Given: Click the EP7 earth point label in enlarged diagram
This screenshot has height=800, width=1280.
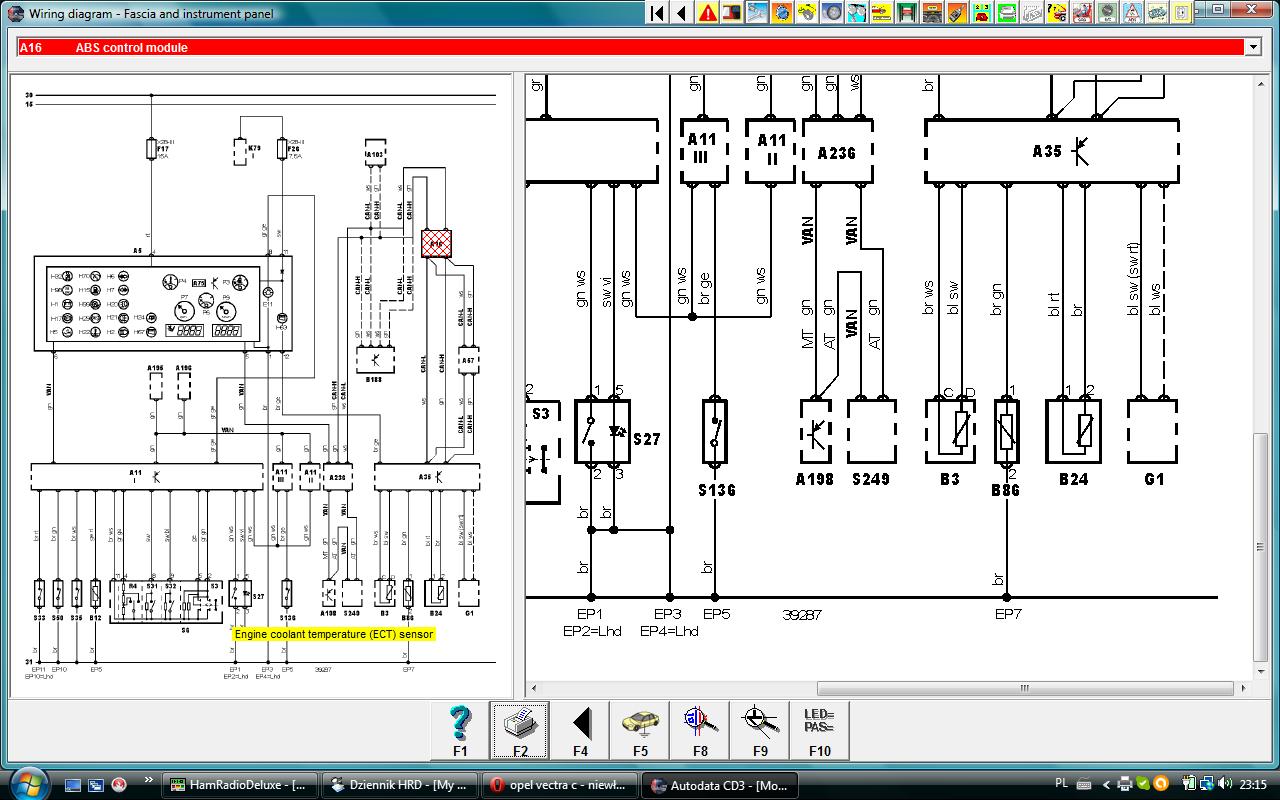Looking at the screenshot, I should [x=1007, y=614].
